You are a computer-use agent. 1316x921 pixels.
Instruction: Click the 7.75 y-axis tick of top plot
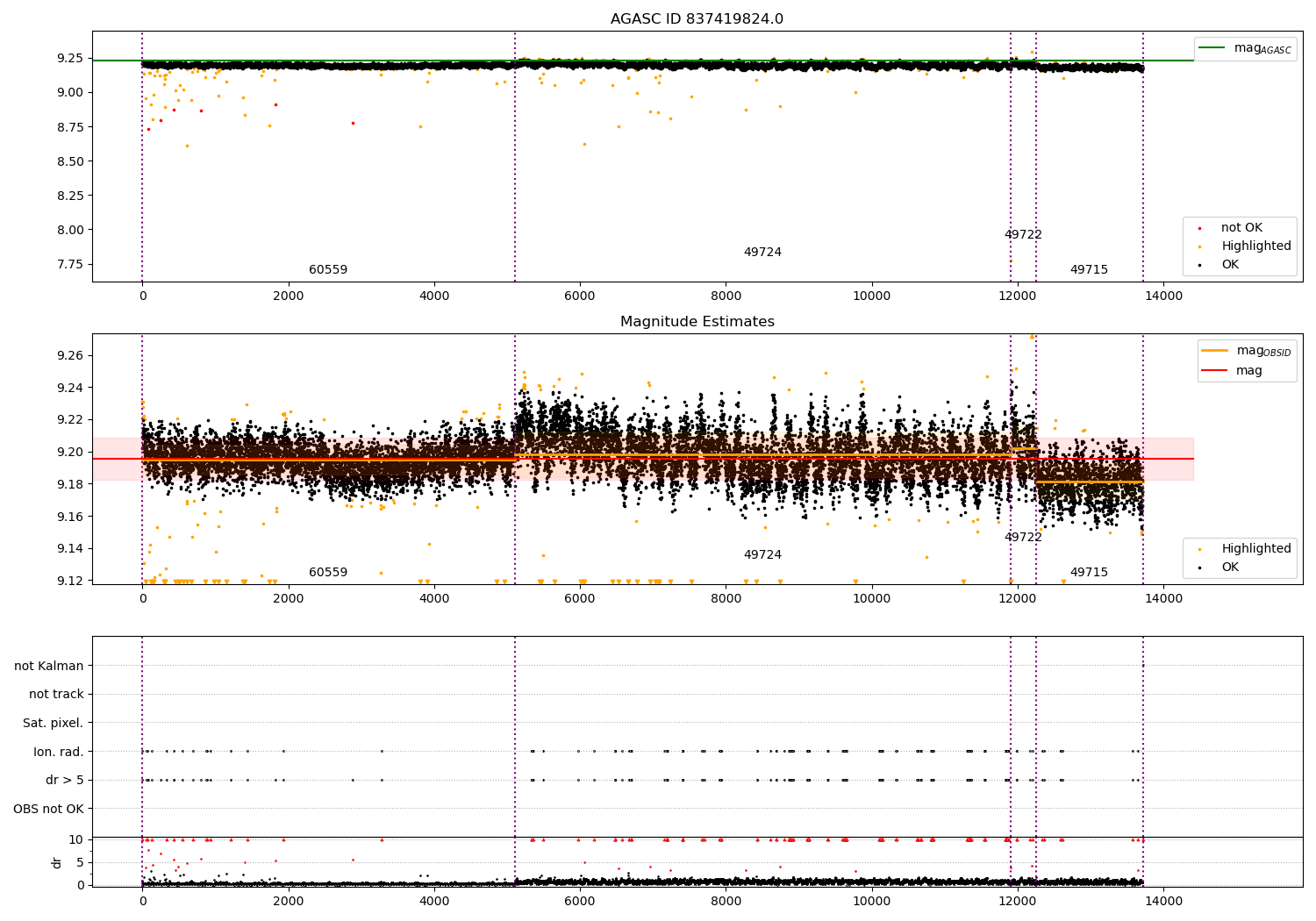point(69,265)
